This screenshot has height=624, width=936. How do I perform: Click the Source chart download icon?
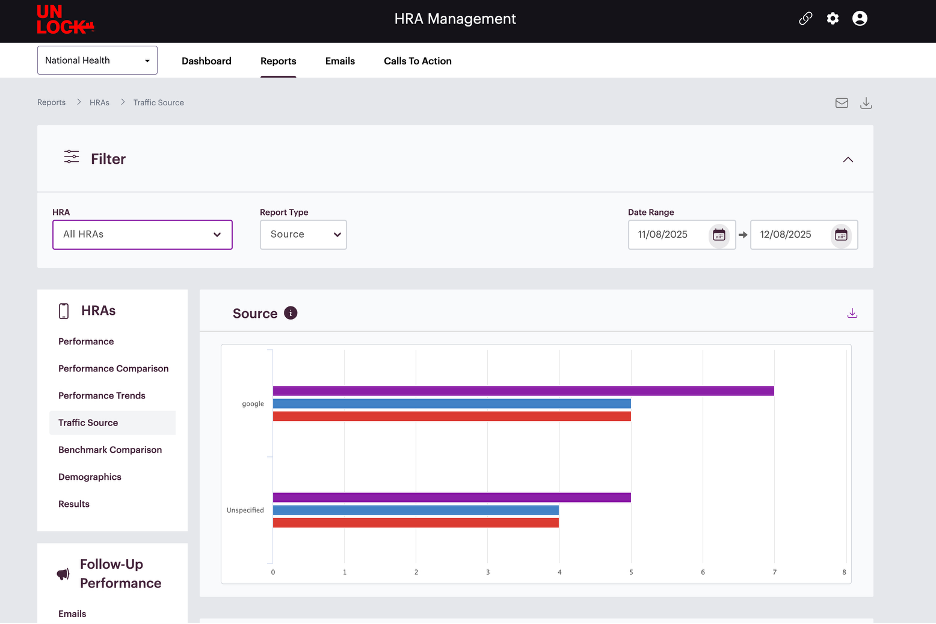(x=852, y=313)
